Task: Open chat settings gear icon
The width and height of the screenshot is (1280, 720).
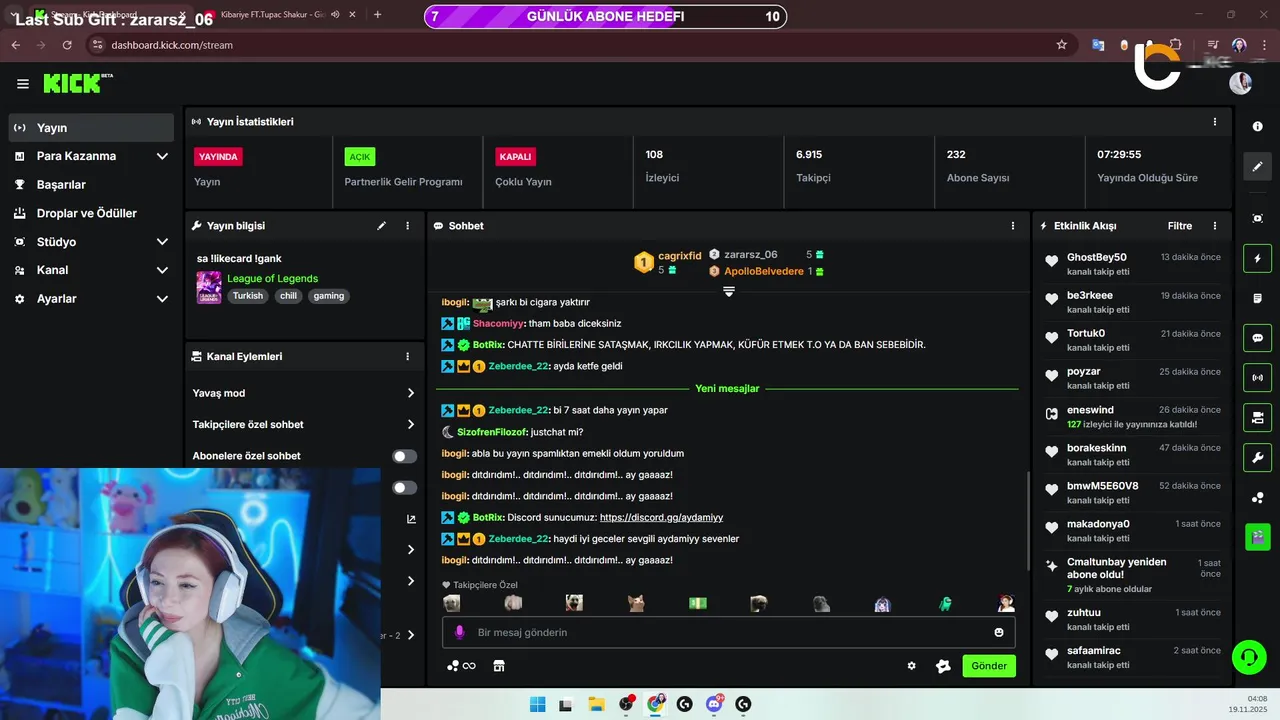Action: 911,666
